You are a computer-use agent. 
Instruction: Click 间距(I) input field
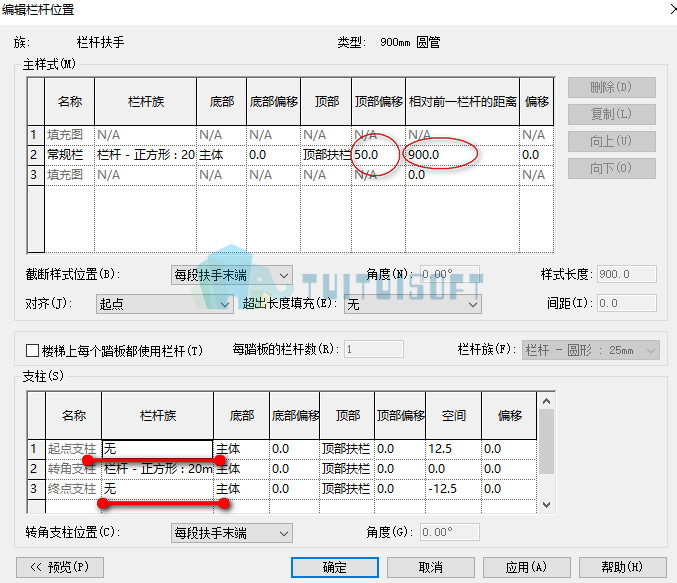(x=626, y=303)
